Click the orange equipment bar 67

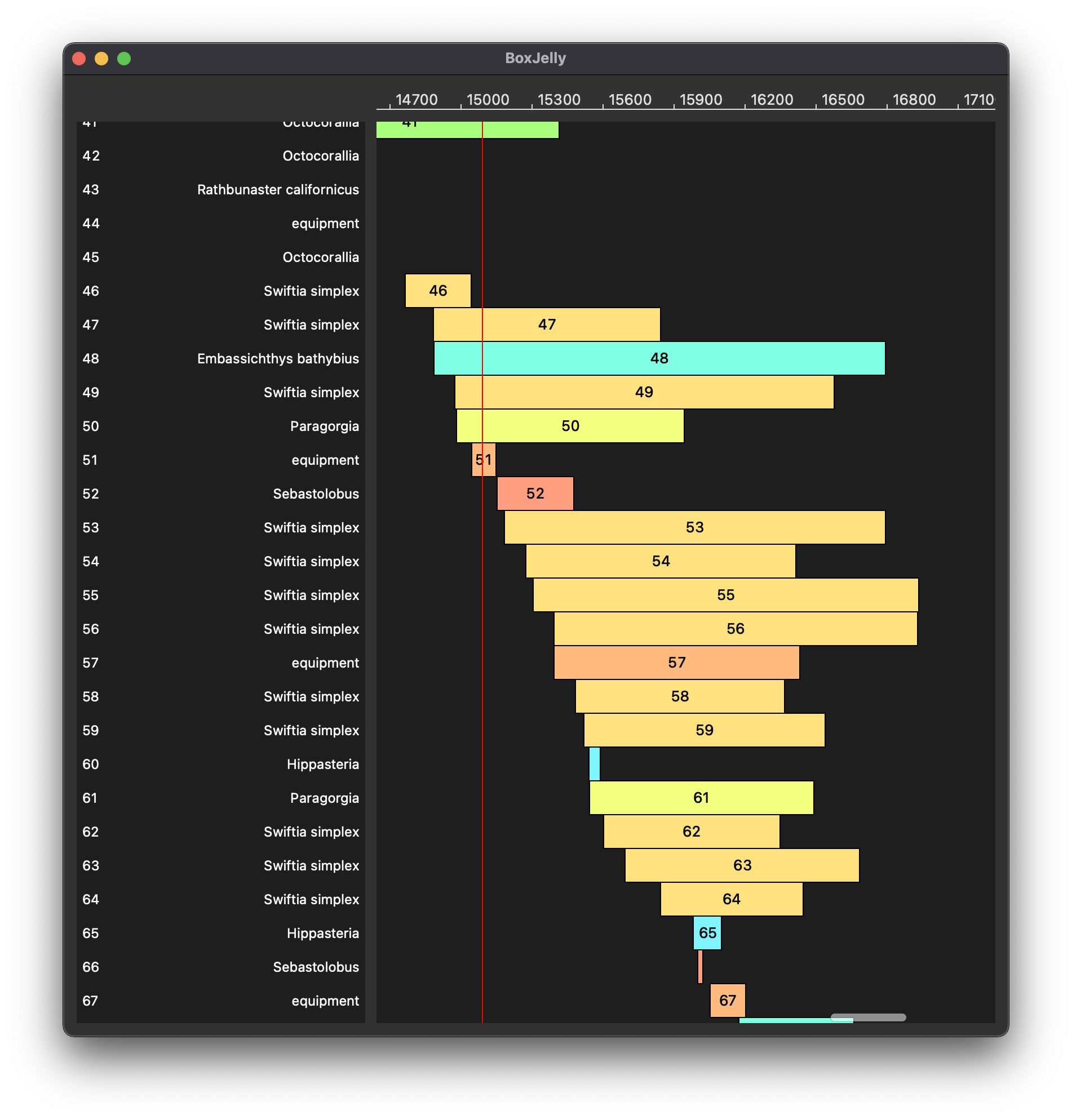click(x=728, y=1000)
